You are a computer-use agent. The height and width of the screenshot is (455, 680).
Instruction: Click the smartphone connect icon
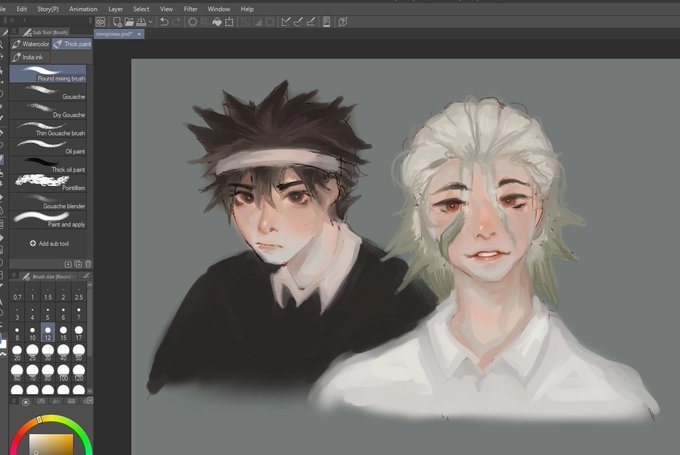pos(327,22)
